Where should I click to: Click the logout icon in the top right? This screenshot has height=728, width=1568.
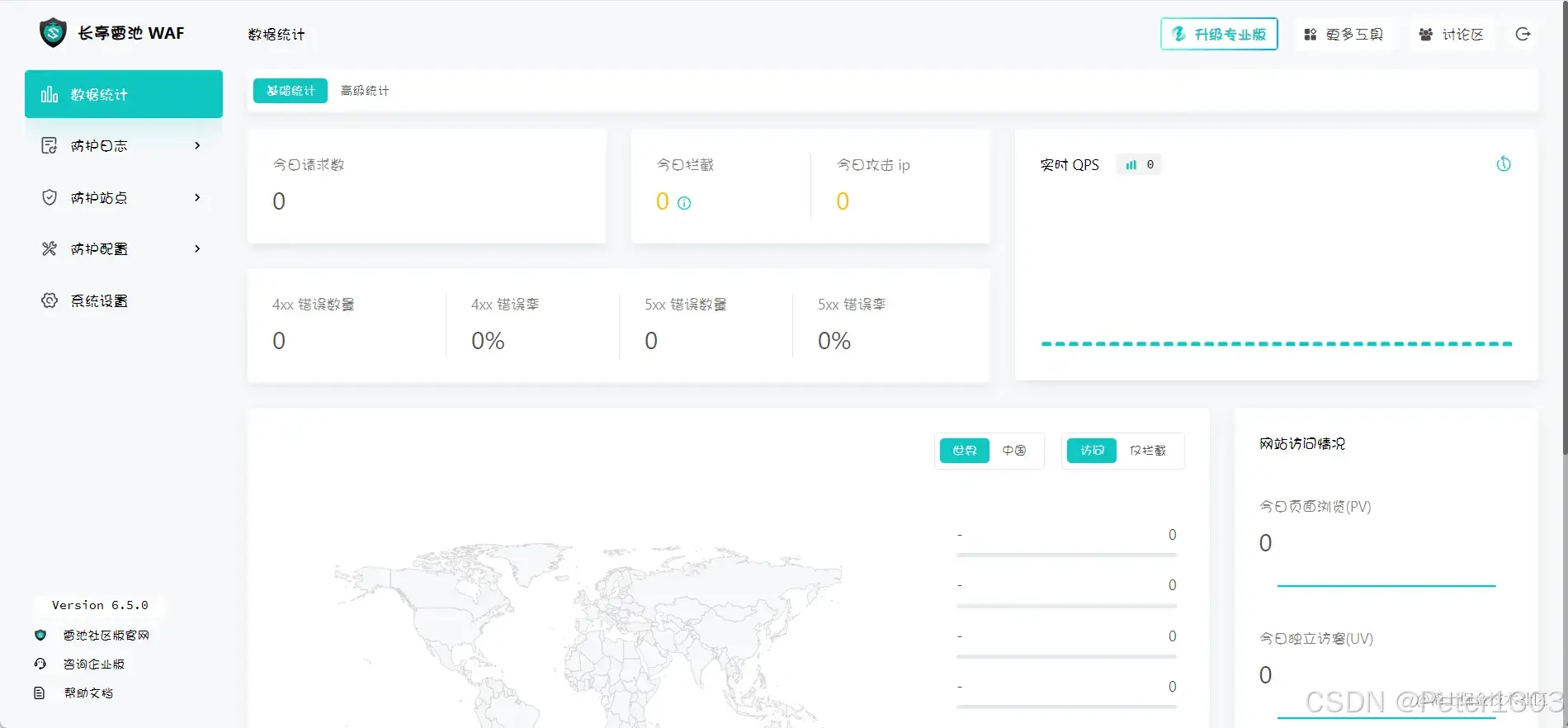point(1523,34)
